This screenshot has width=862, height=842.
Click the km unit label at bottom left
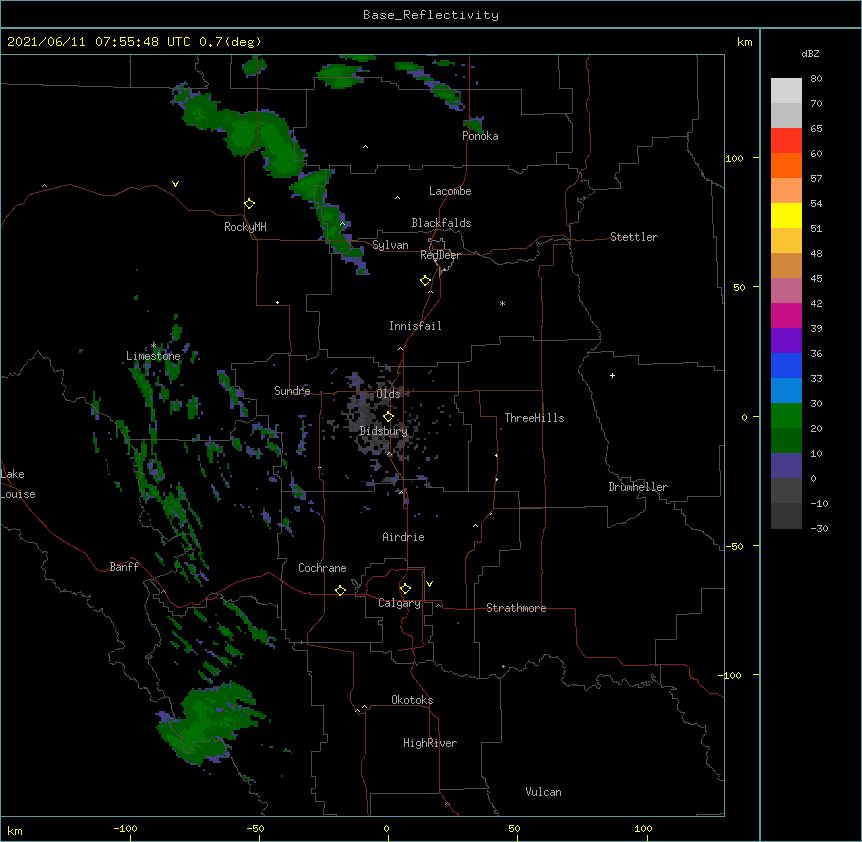pos(15,830)
